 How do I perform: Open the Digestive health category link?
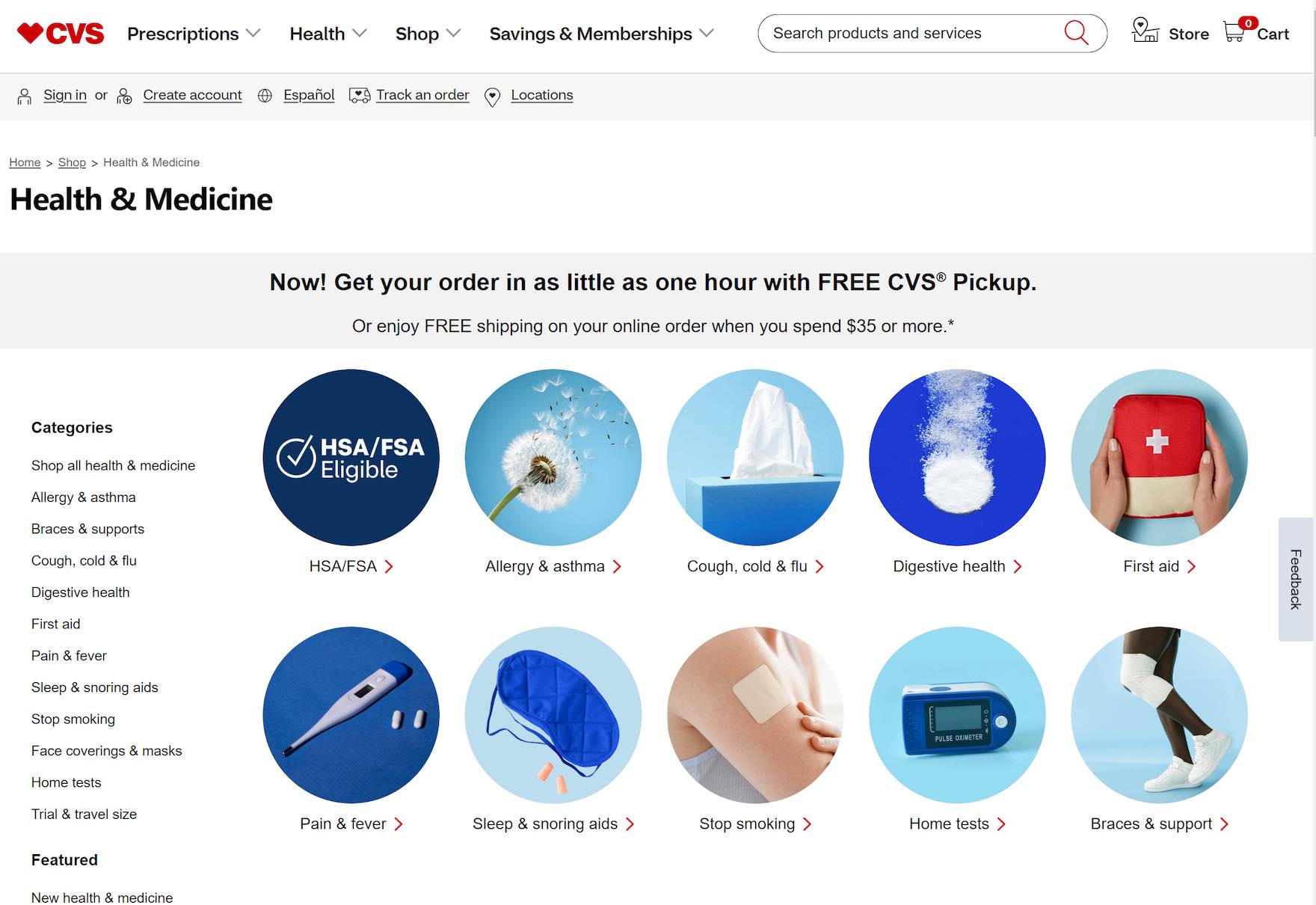click(957, 566)
